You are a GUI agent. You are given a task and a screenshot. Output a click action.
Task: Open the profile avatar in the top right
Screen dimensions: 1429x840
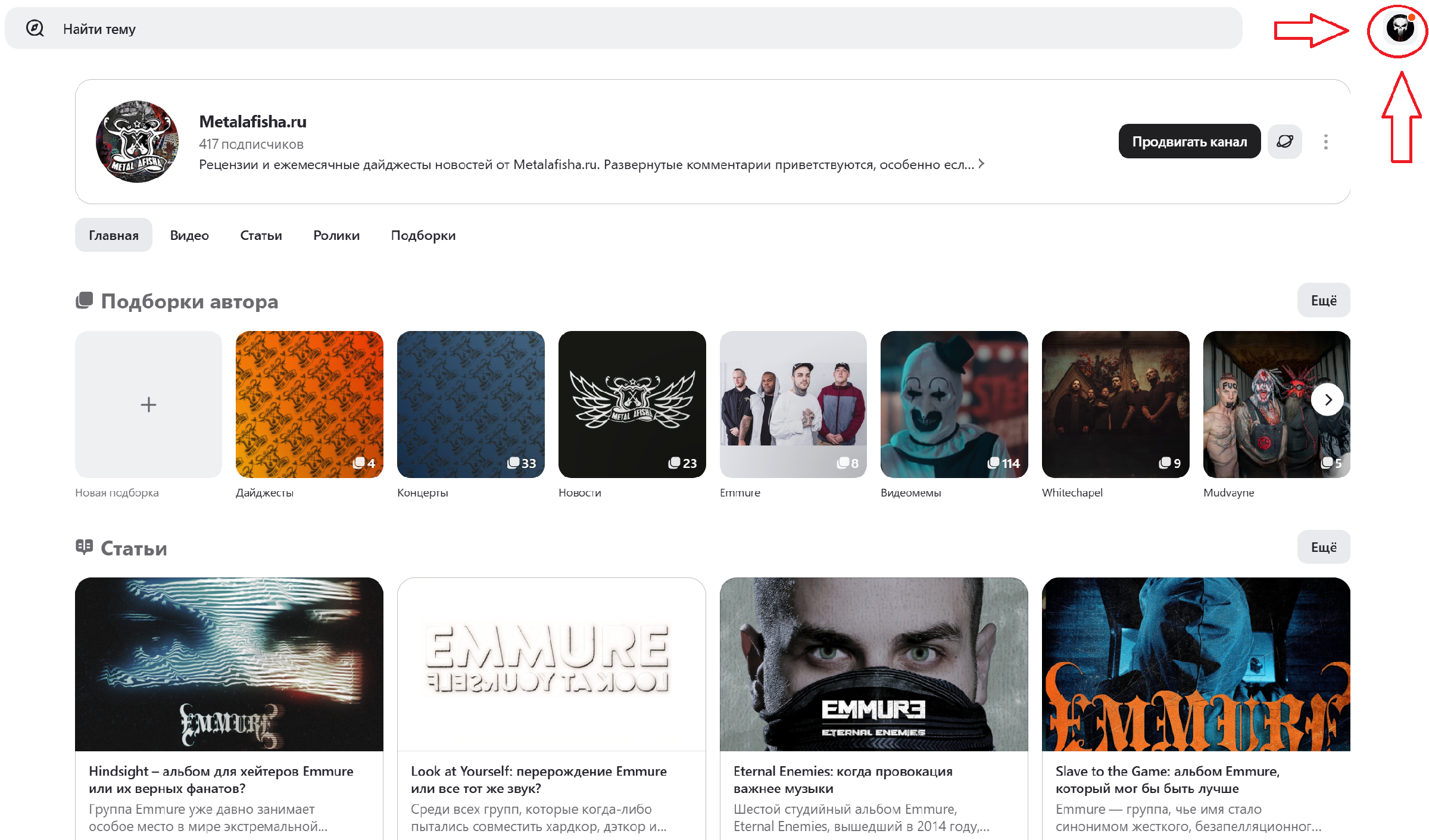tap(1399, 28)
